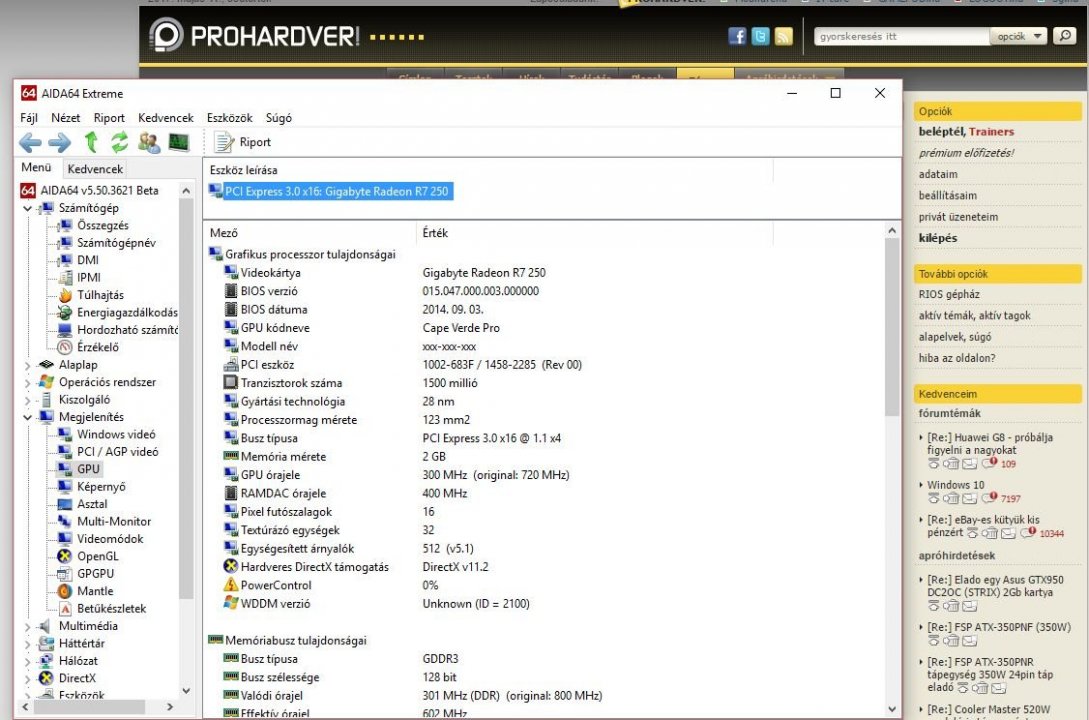Click the gyorskeresés itt search field
Image resolution: width=1089 pixels, height=720 pixels.
(901, 36)
